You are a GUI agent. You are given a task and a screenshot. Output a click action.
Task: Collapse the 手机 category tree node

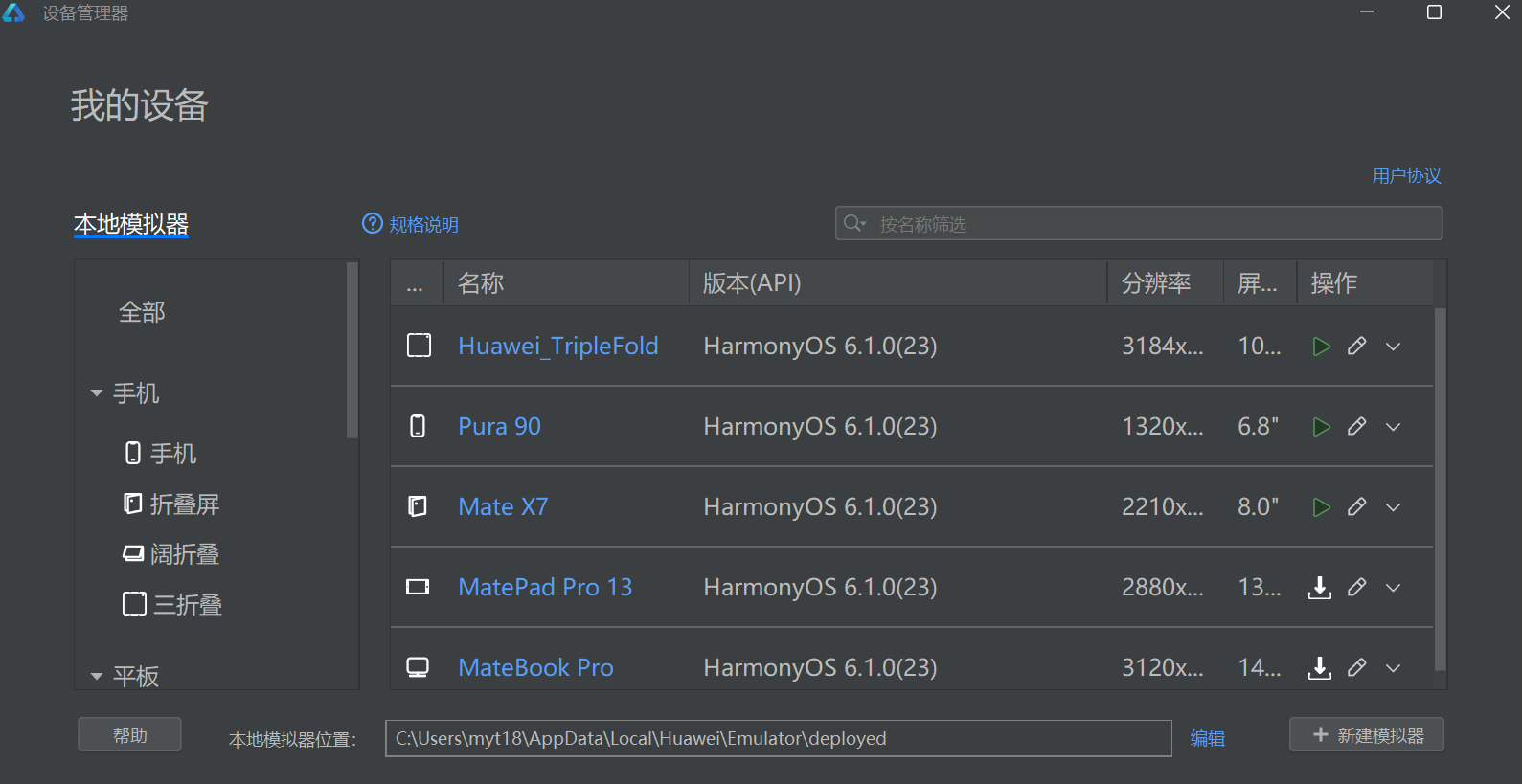click(x=97, y=393)
